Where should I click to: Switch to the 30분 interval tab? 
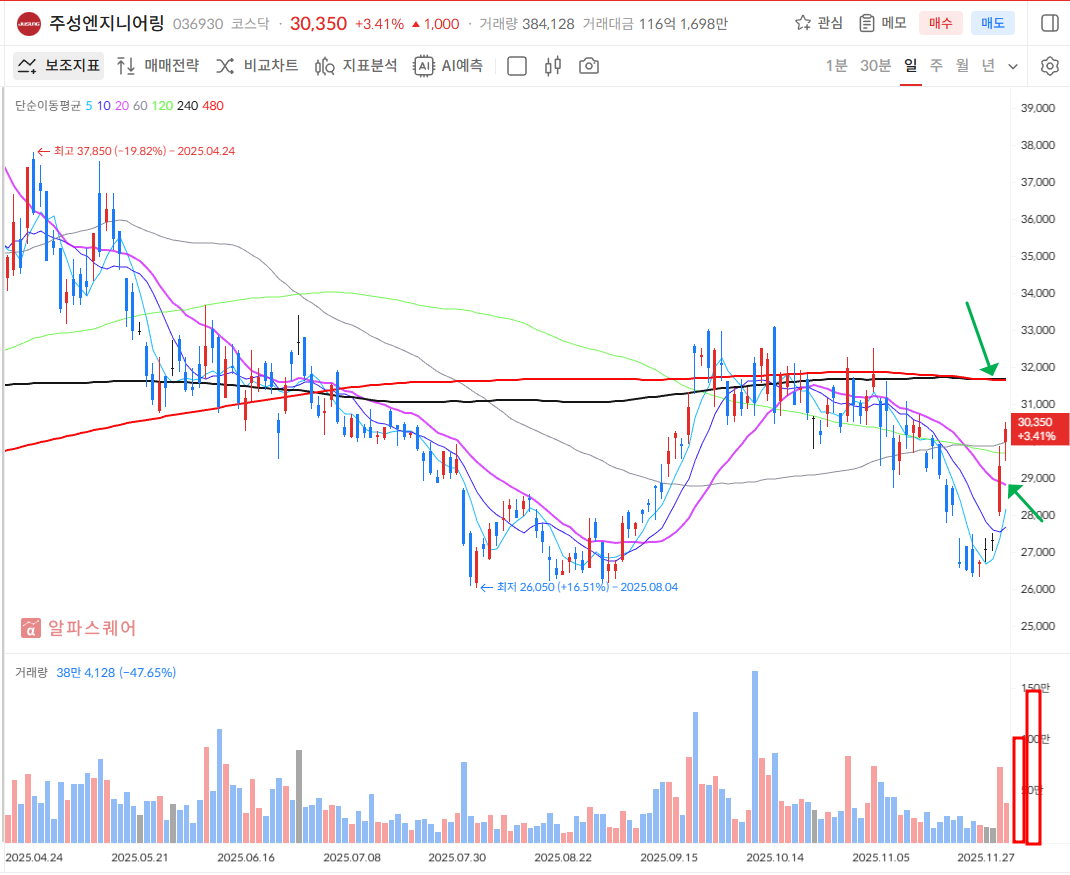pyautogui.click(x=875, y=66)
